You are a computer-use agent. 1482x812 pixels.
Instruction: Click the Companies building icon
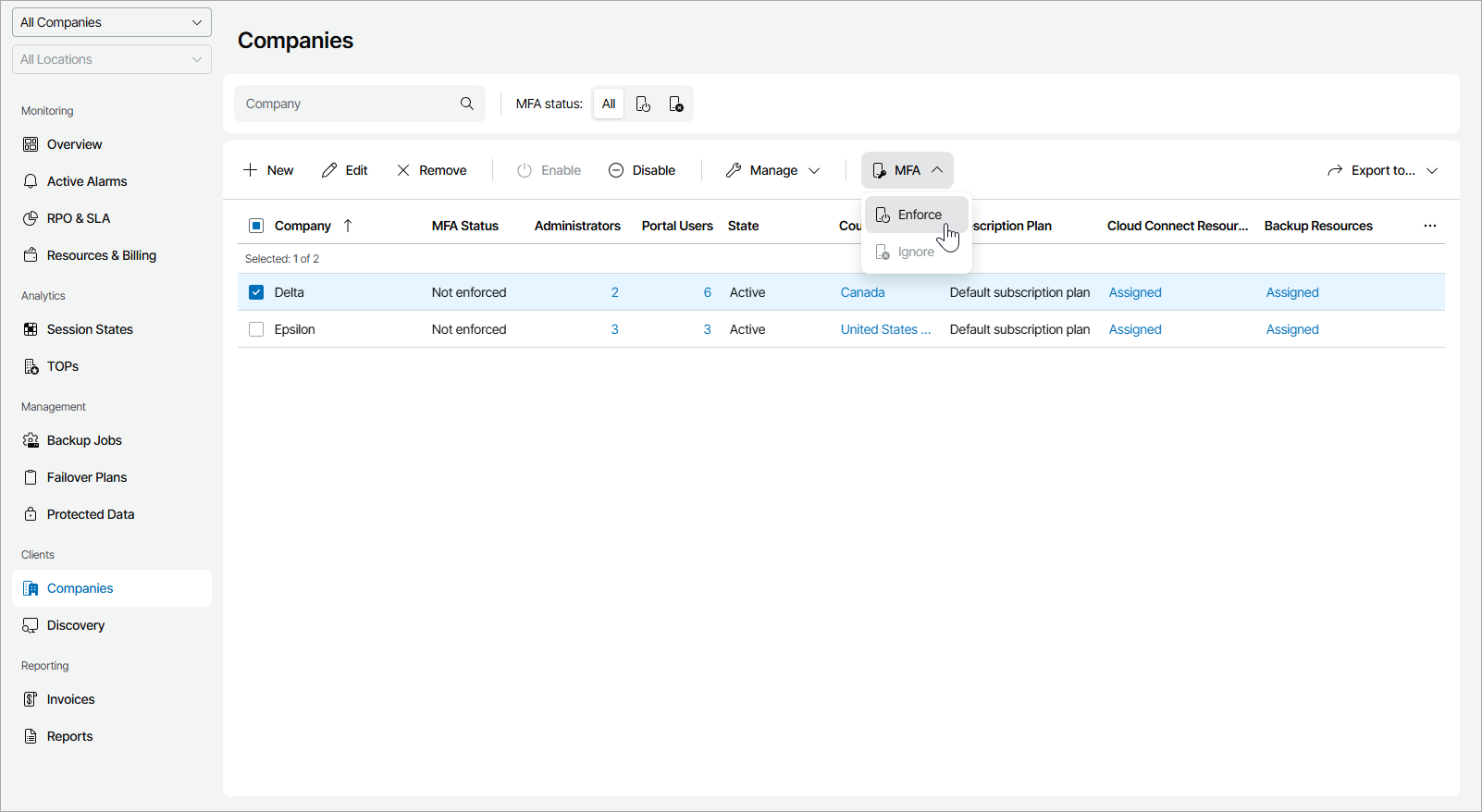(x=31, y=588)
